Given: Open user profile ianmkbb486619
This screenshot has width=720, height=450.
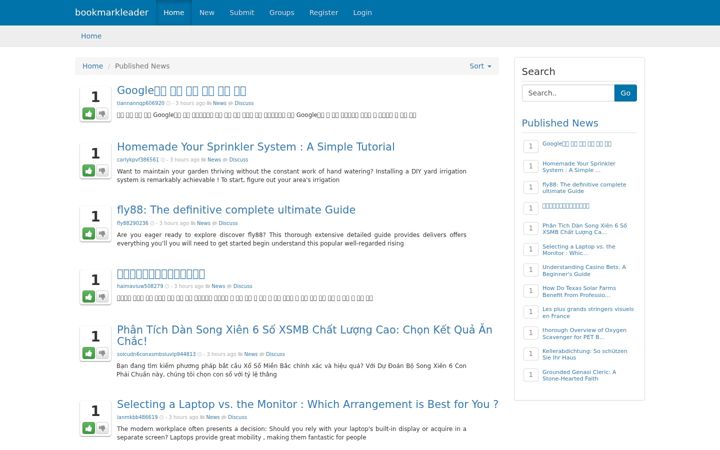Looking at the screenshot, I should point(137,417).
